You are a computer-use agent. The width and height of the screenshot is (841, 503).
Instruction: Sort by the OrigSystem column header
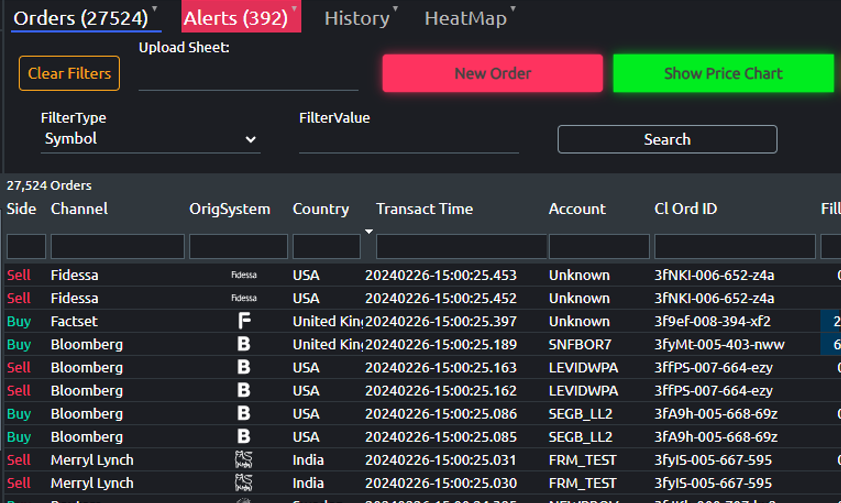[x=230, y=209]
